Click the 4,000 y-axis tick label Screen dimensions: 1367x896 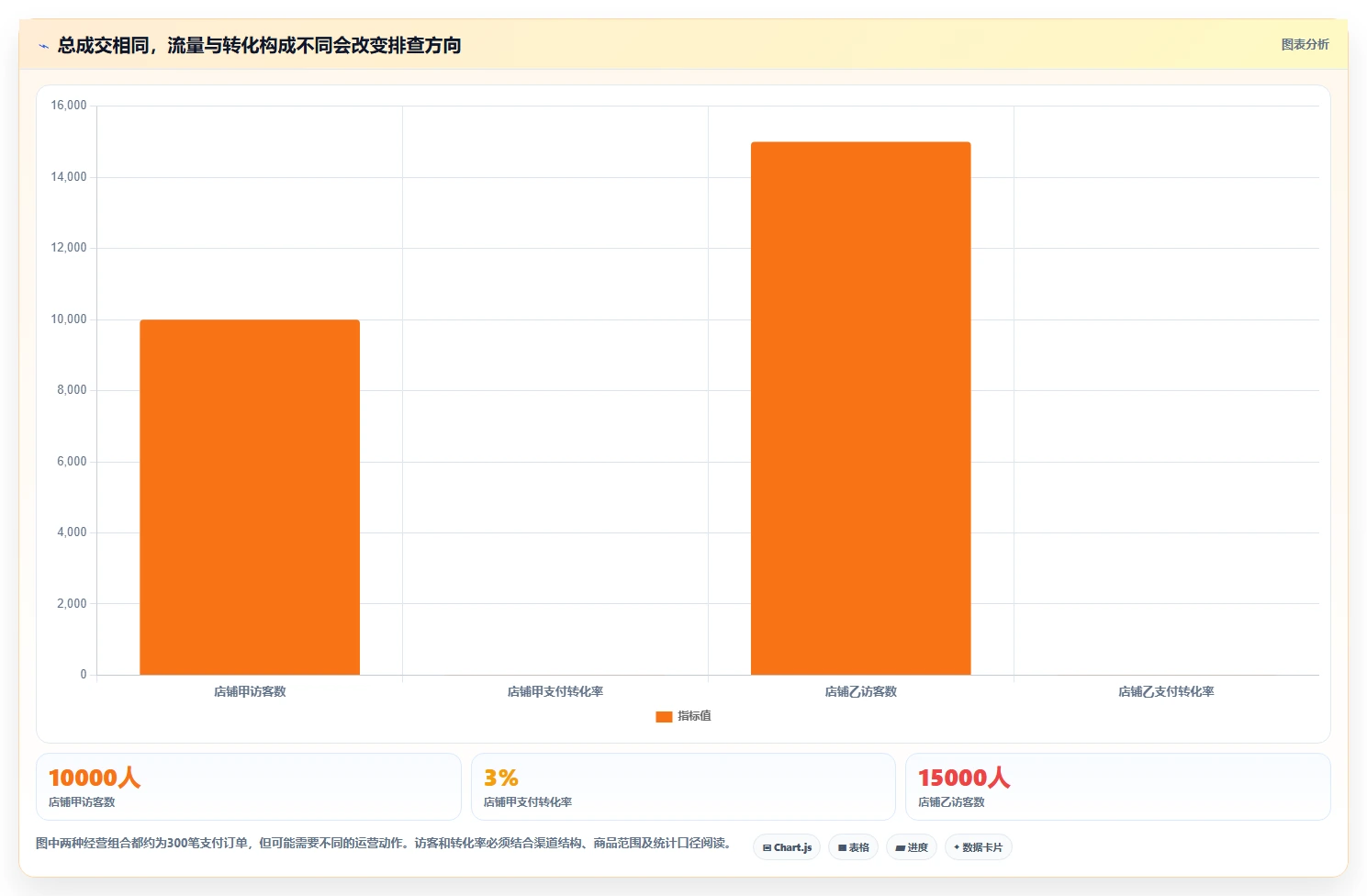tap(72, 532)
